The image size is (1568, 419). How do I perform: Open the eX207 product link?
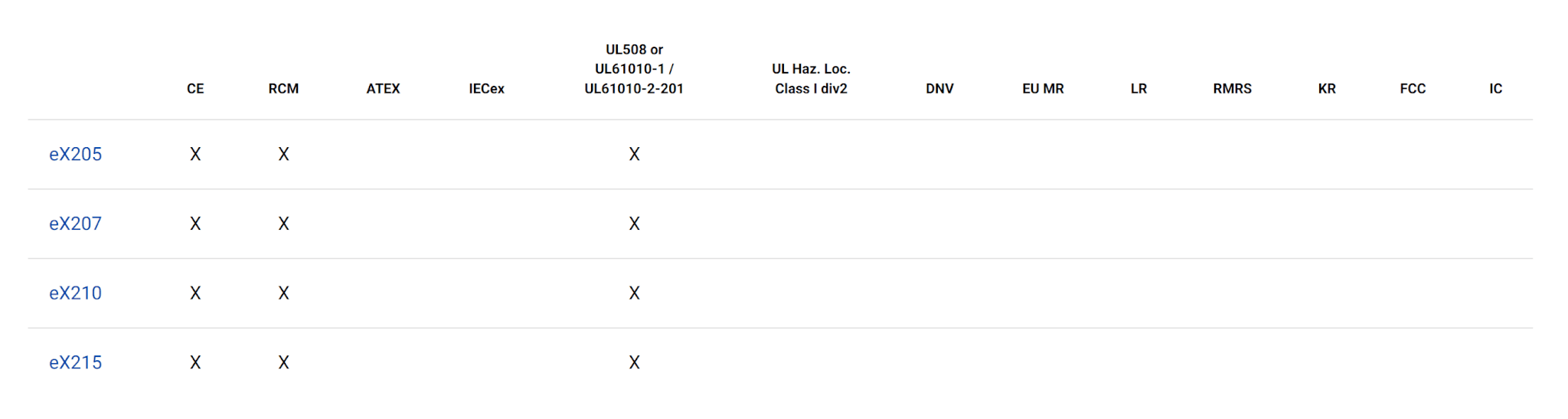tap(75, 224)
